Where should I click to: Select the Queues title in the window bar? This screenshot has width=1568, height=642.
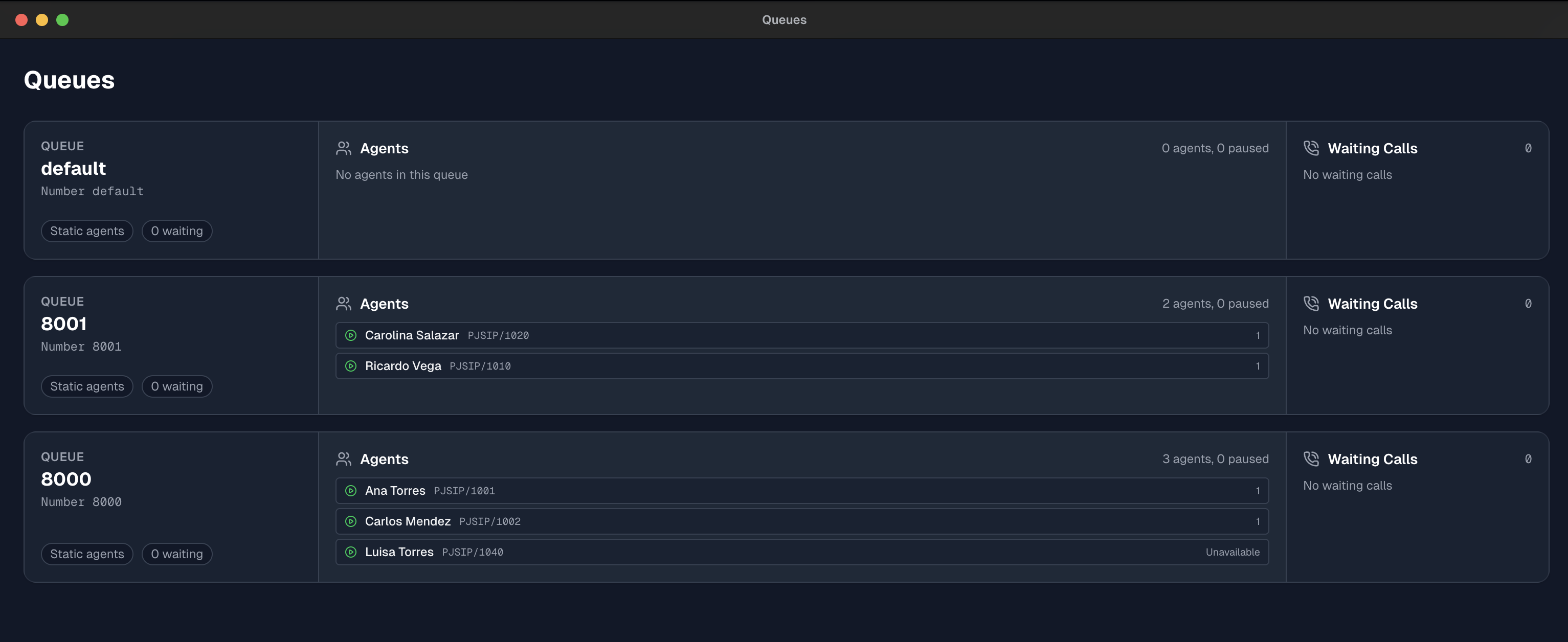(784, 19)
